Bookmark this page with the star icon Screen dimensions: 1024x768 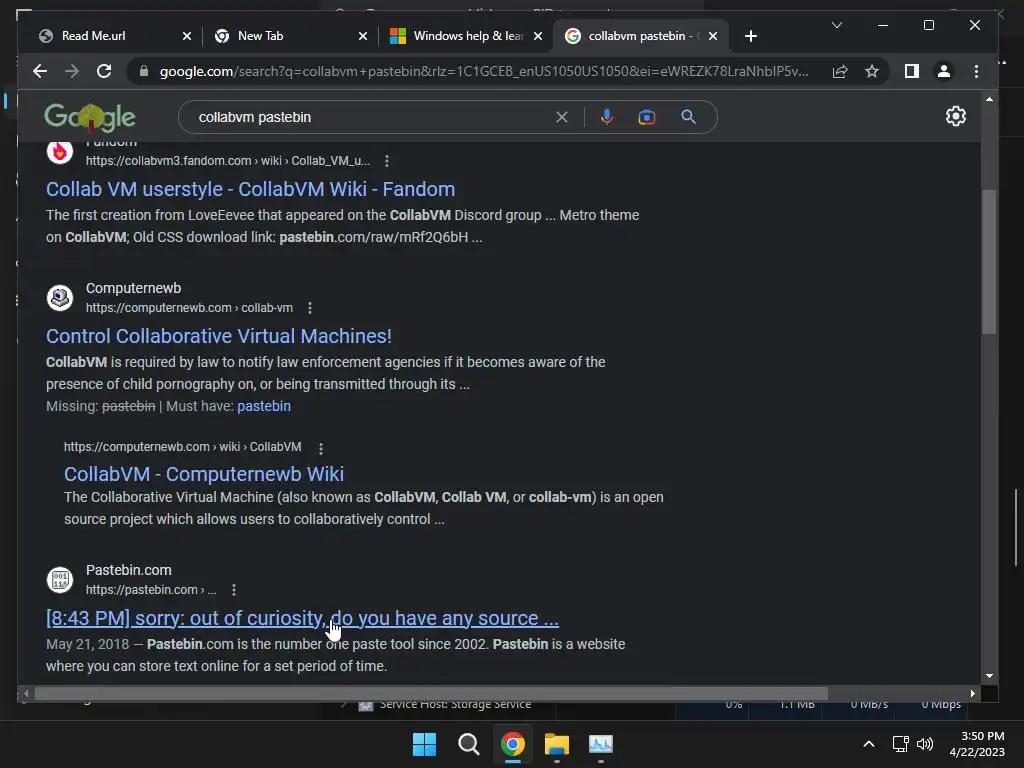872,71
